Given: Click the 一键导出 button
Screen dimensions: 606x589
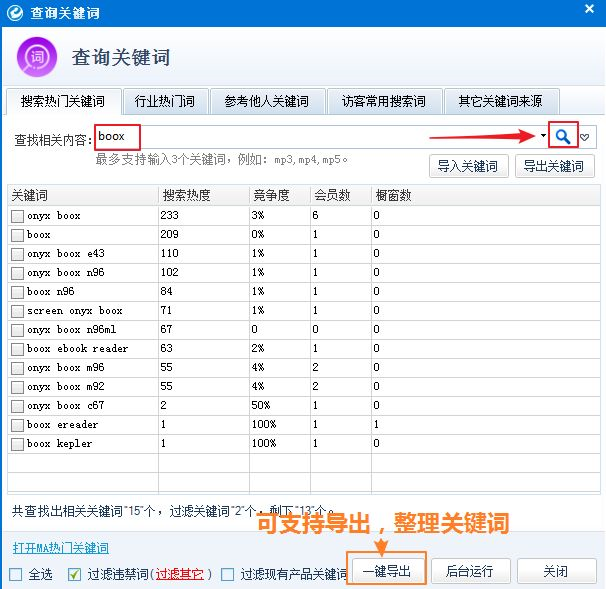Looking at the screenshot, I should pyautogui.click(x=386, y=570).
